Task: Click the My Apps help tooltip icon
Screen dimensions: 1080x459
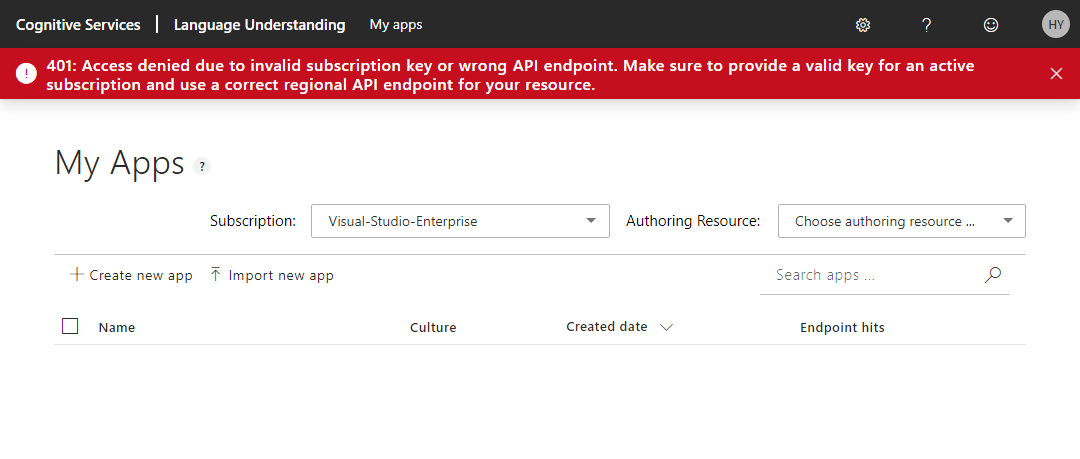Action: click(x=202, y=167)
